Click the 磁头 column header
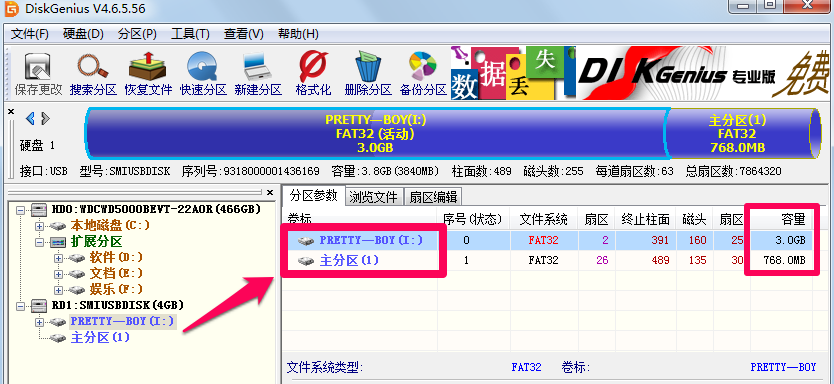Viewport: 834px width, 384px height. (x=694, y=219)
